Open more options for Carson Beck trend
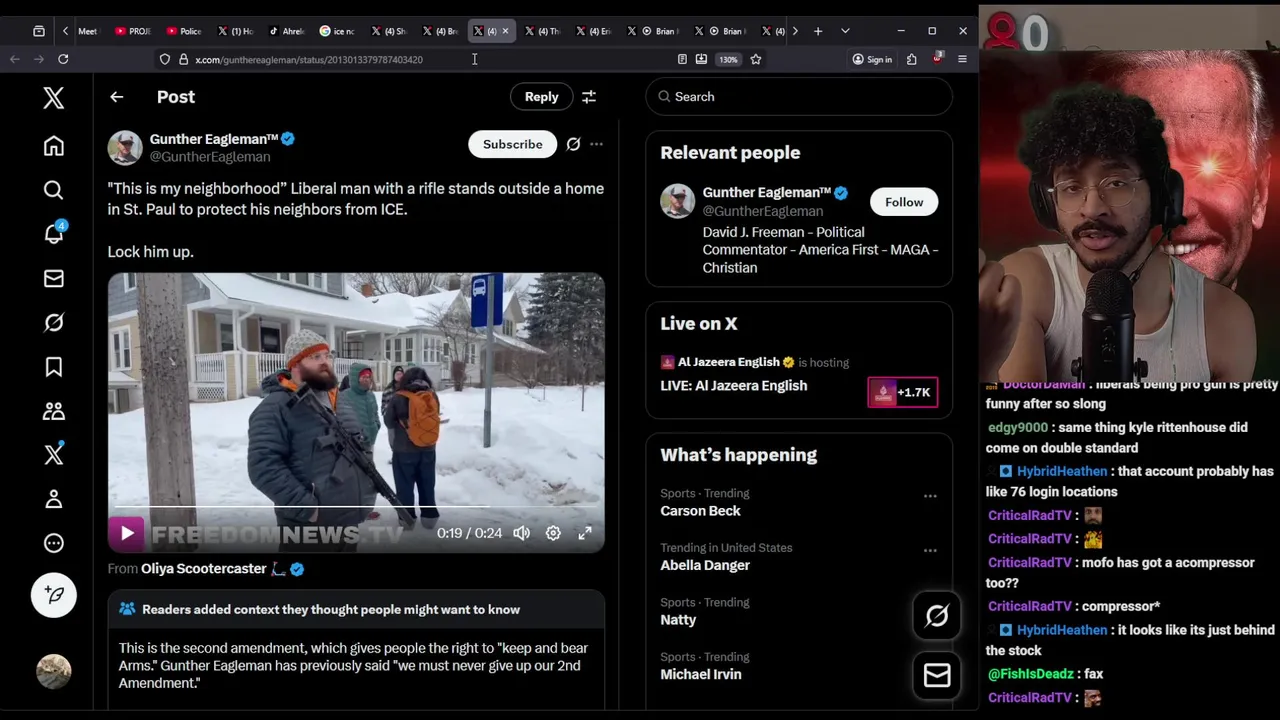The width and height of the screenshot is (1280, 720). [x=930, y=496]
